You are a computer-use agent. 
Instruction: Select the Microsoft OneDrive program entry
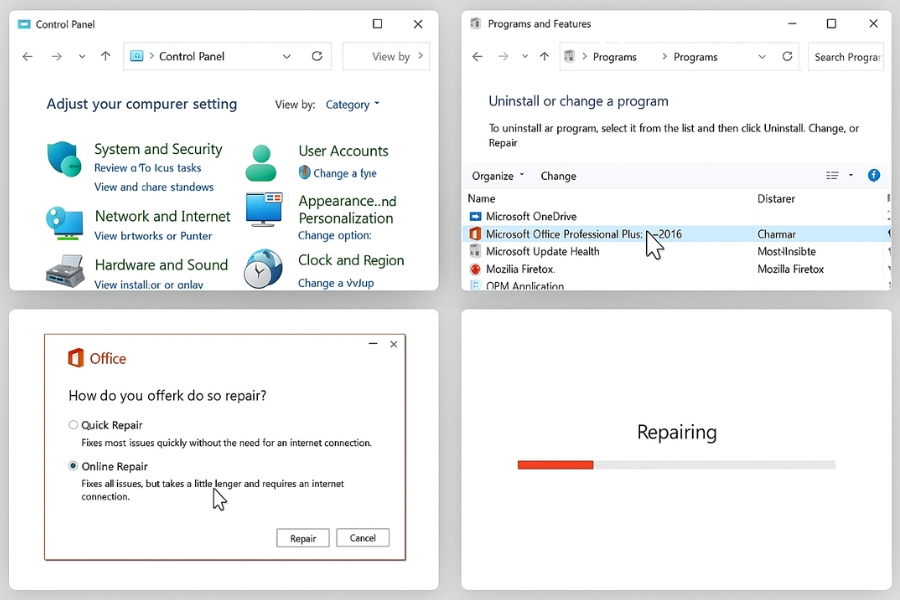click(x=530, y=216)
